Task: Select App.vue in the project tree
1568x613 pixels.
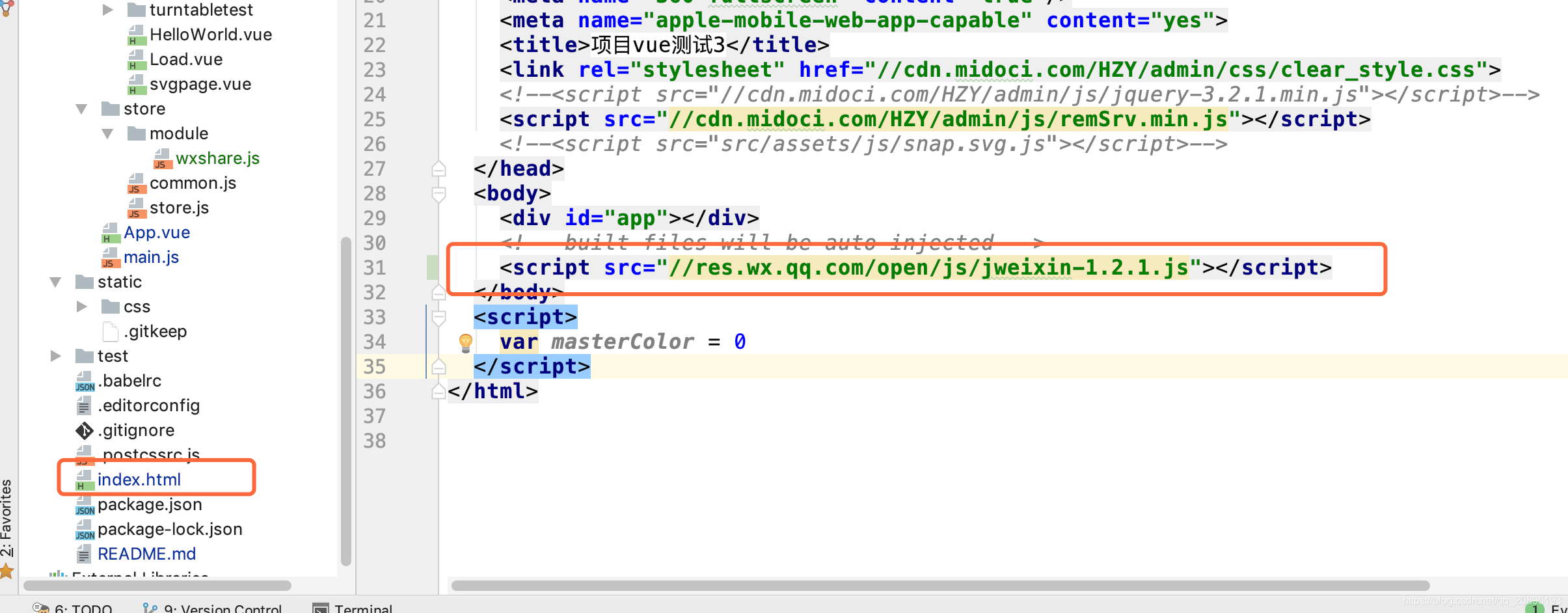Action: 157,232
